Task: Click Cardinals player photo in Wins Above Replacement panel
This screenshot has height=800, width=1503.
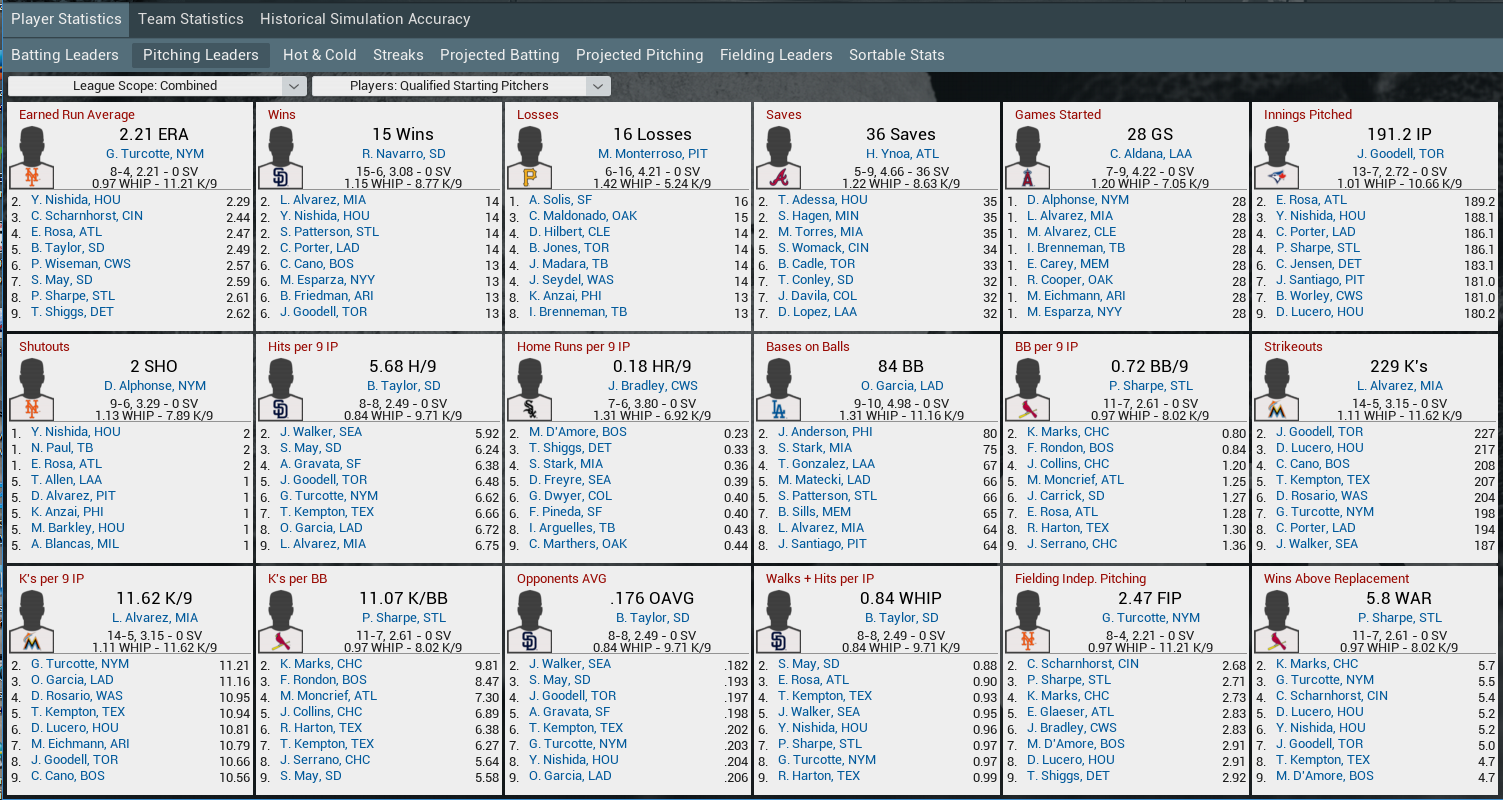Action: (1276, 622)
